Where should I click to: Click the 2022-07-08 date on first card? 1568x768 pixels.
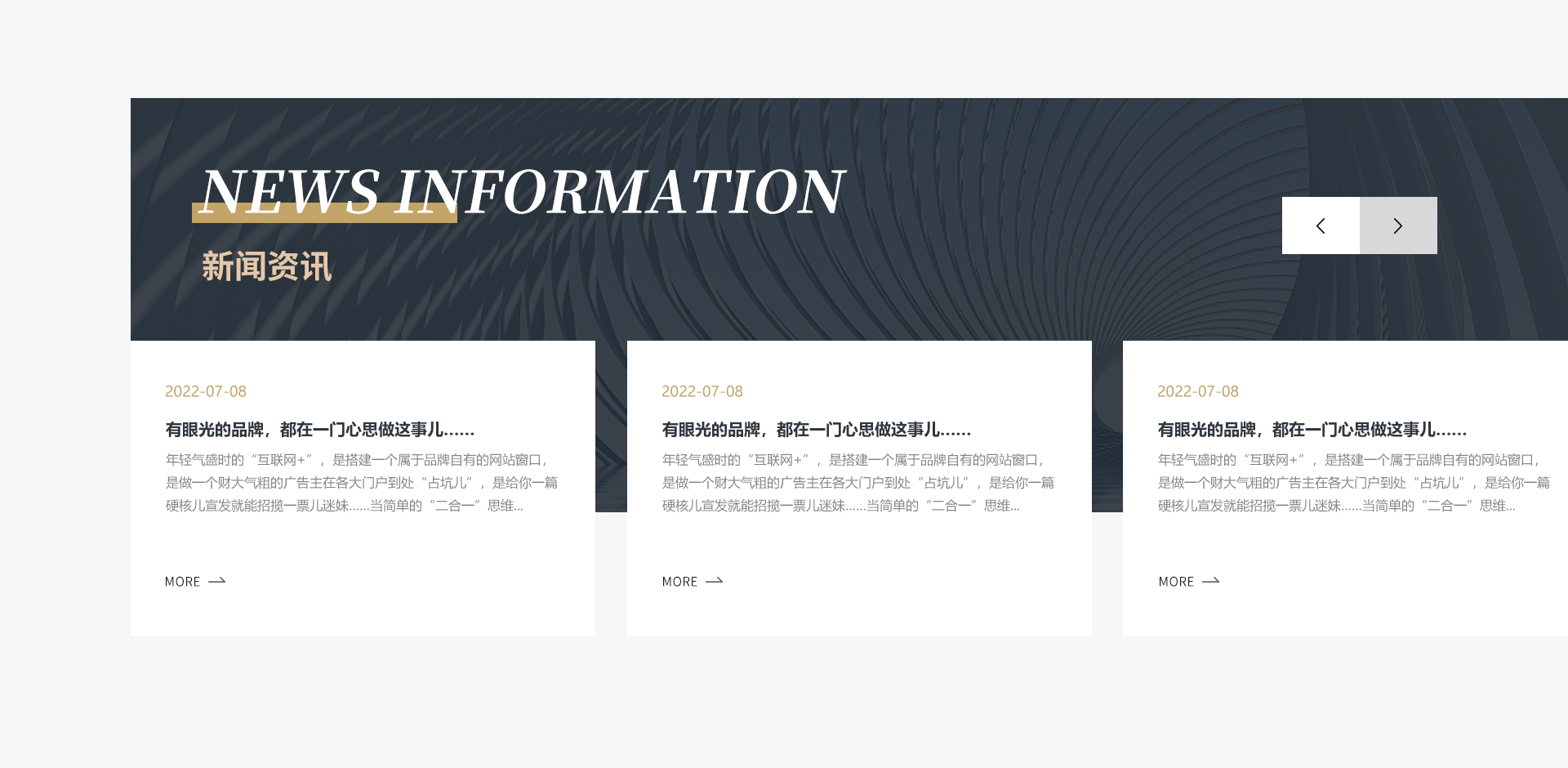tap(206, 391)
